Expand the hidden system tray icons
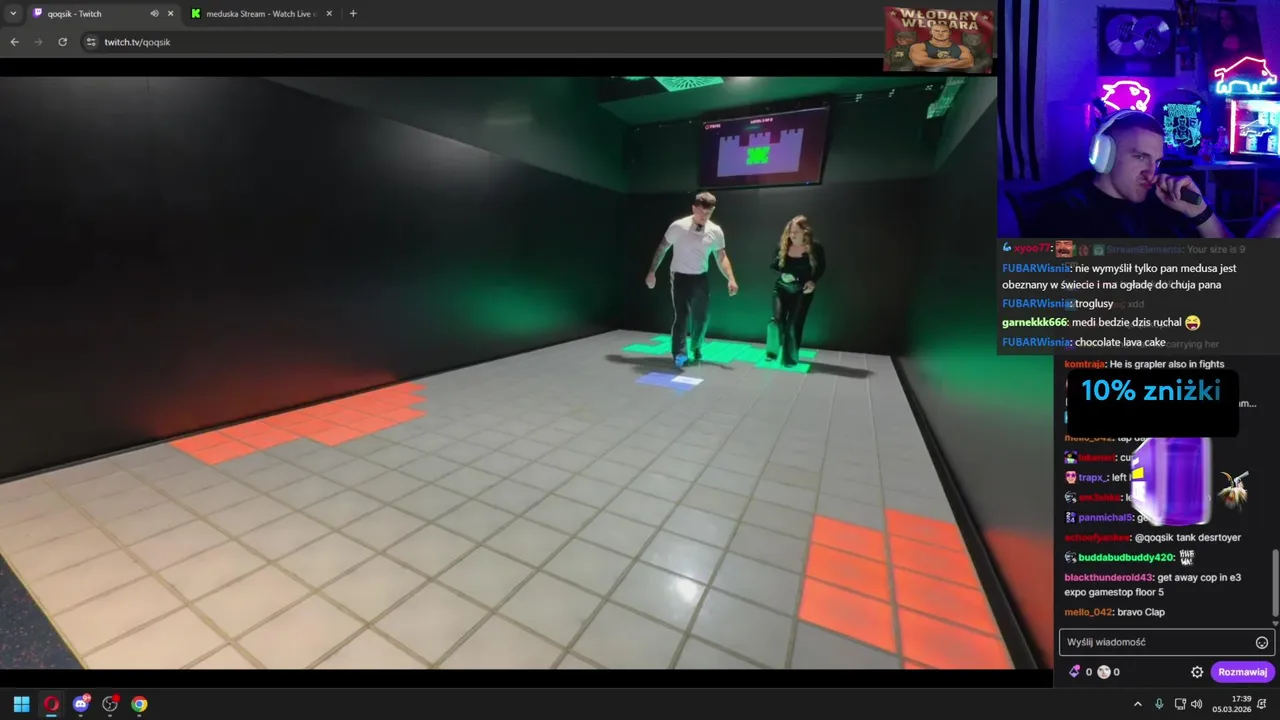The height and width of the screenshot is (720, 1280). pos(1137,704)
